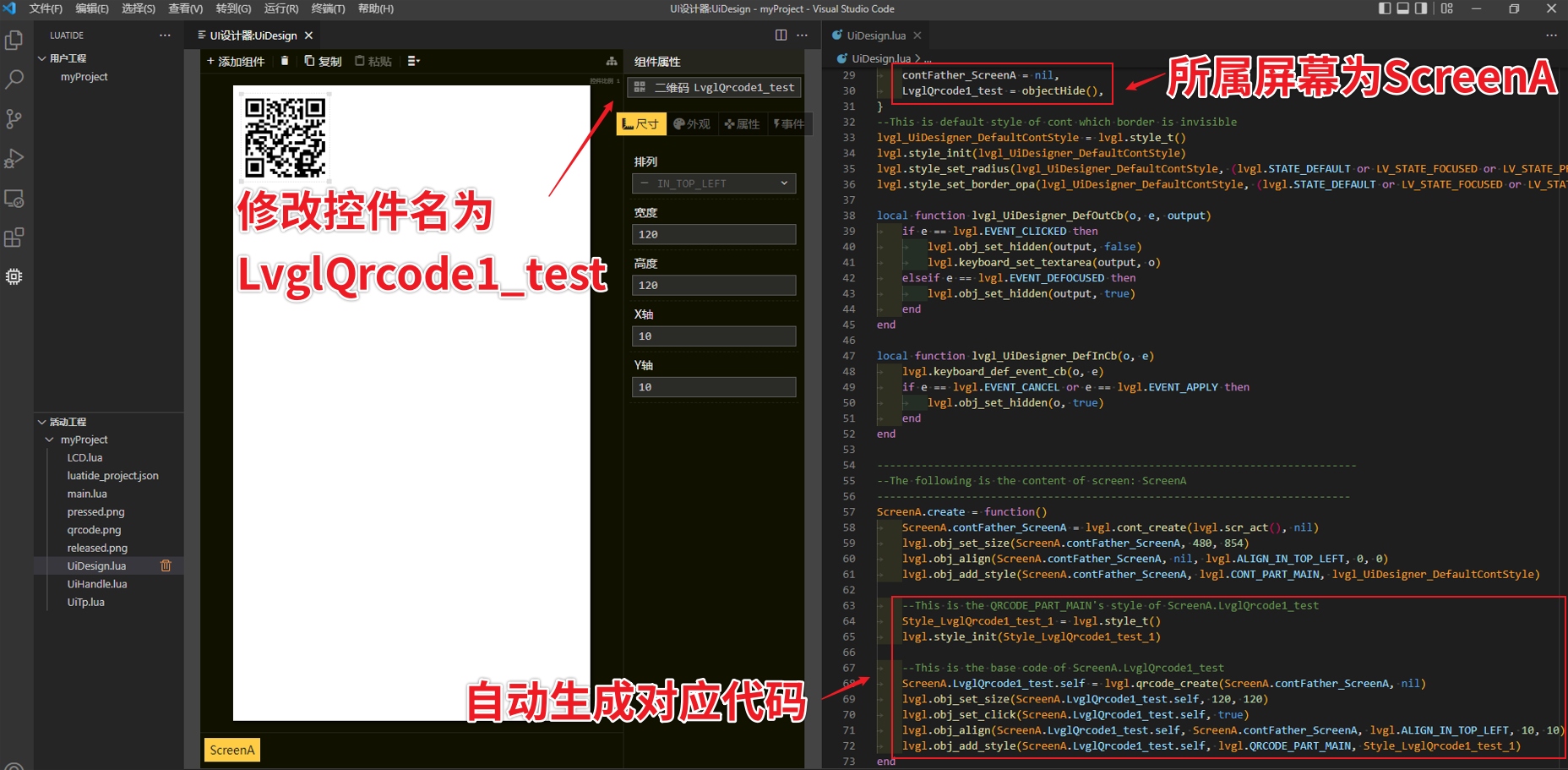The width and height of the screenshot is (1568, 770).
Task: Click the trash delete icon in the designer toolbar
Action: tap(285, 61)
